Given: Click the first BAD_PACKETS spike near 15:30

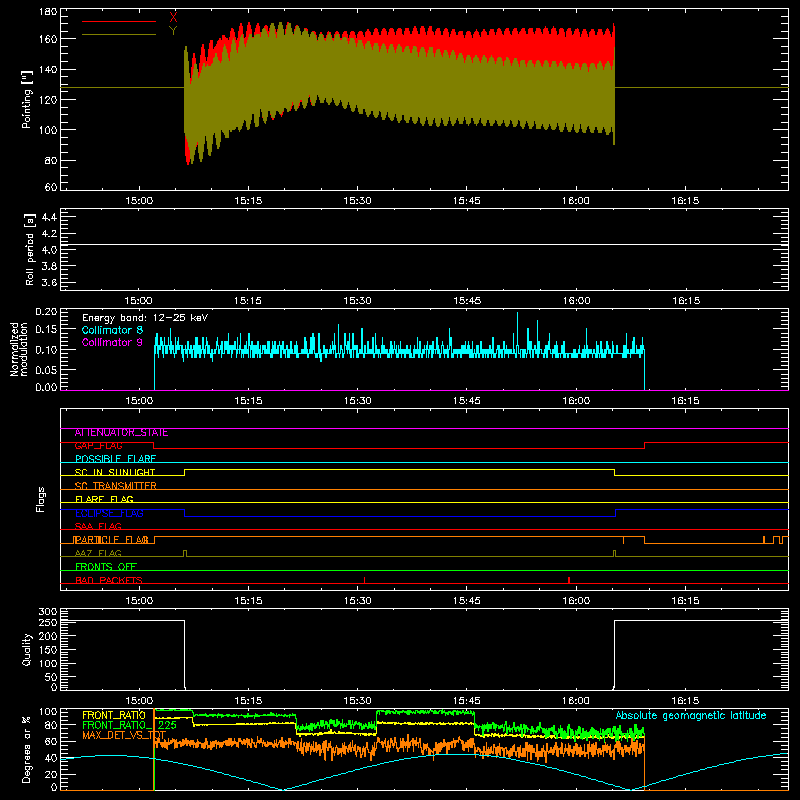Looking at the screenshot, I should tap(364, 580).
